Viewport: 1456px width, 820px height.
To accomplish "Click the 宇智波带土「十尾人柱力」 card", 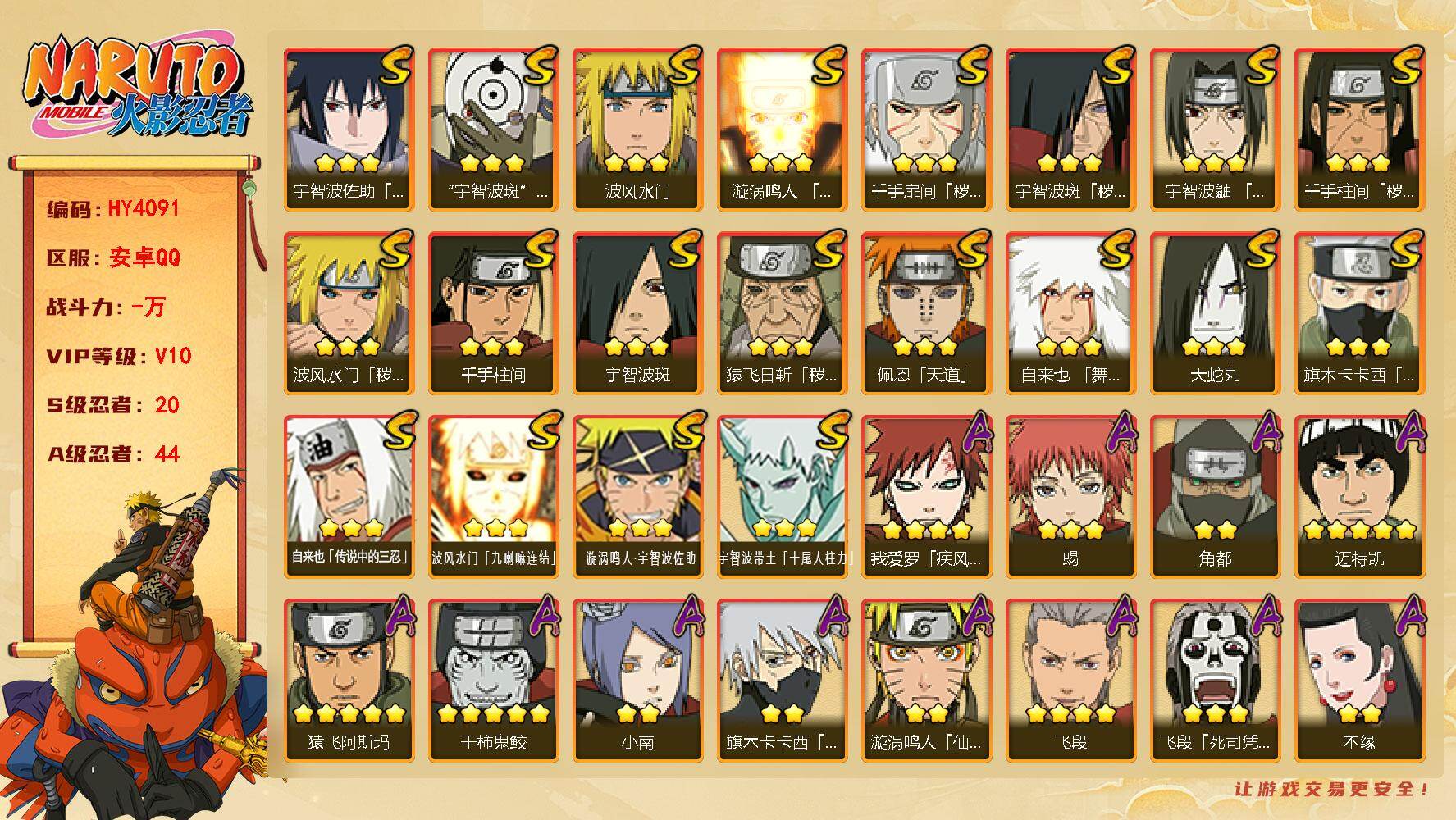I will 782,496.
